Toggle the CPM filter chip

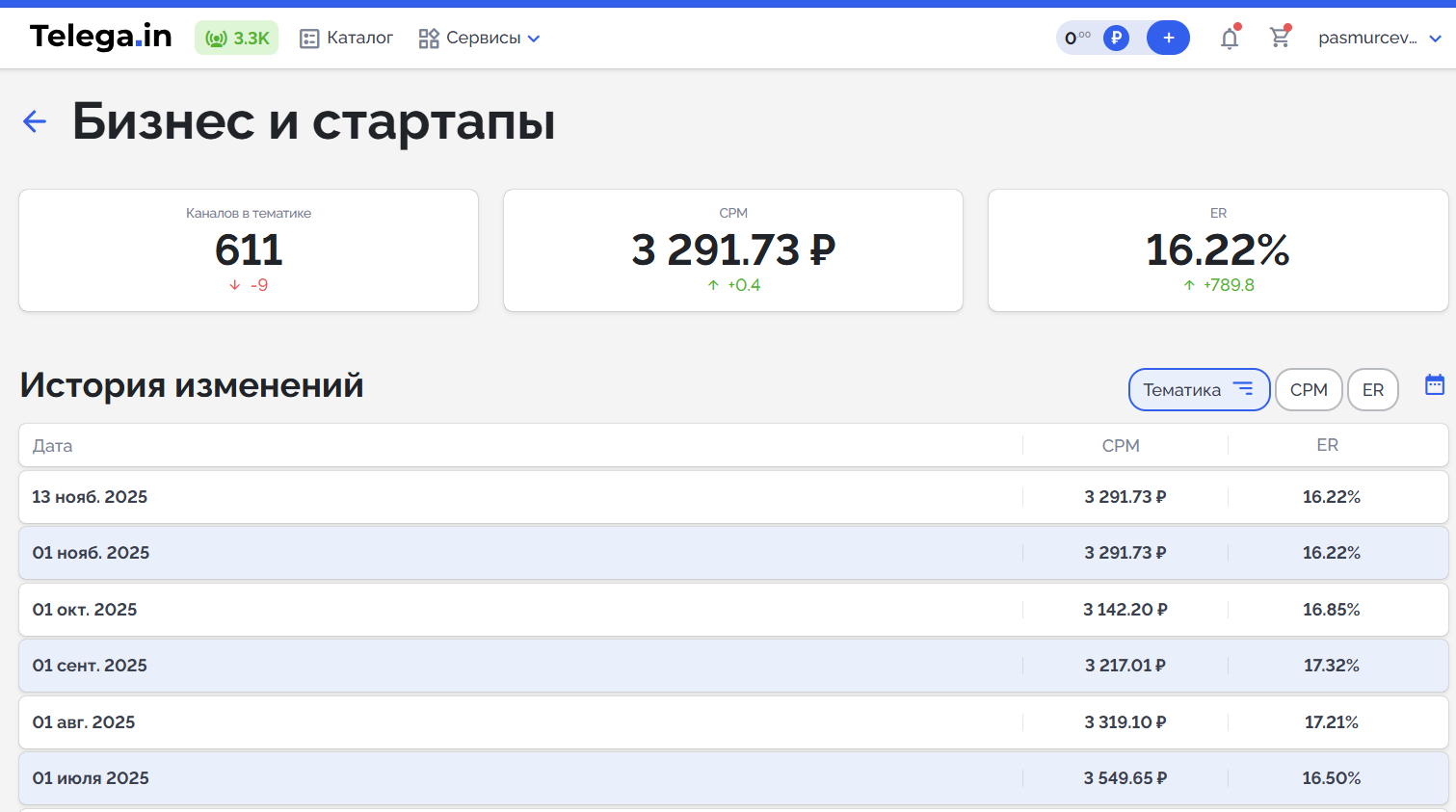[x=1308, y=389]
